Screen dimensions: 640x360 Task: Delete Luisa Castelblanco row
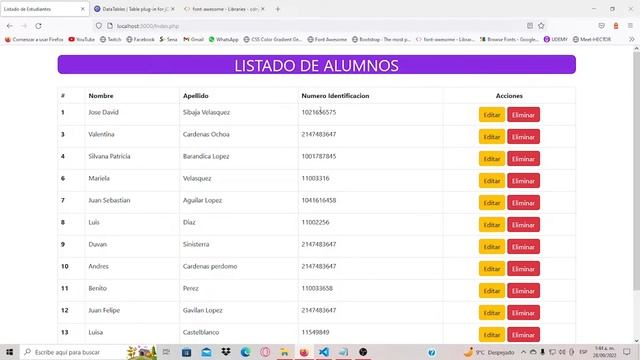523,335
